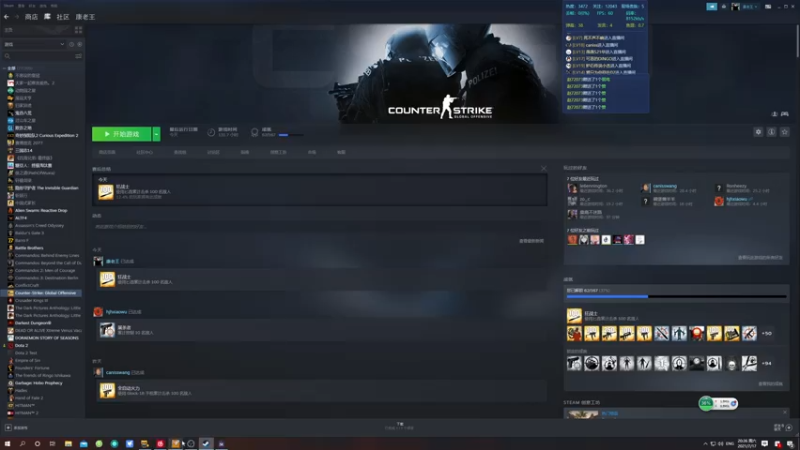Open the dropdown arrow beside 开始游戏
The image size is (800, 450).
[156, 134]
